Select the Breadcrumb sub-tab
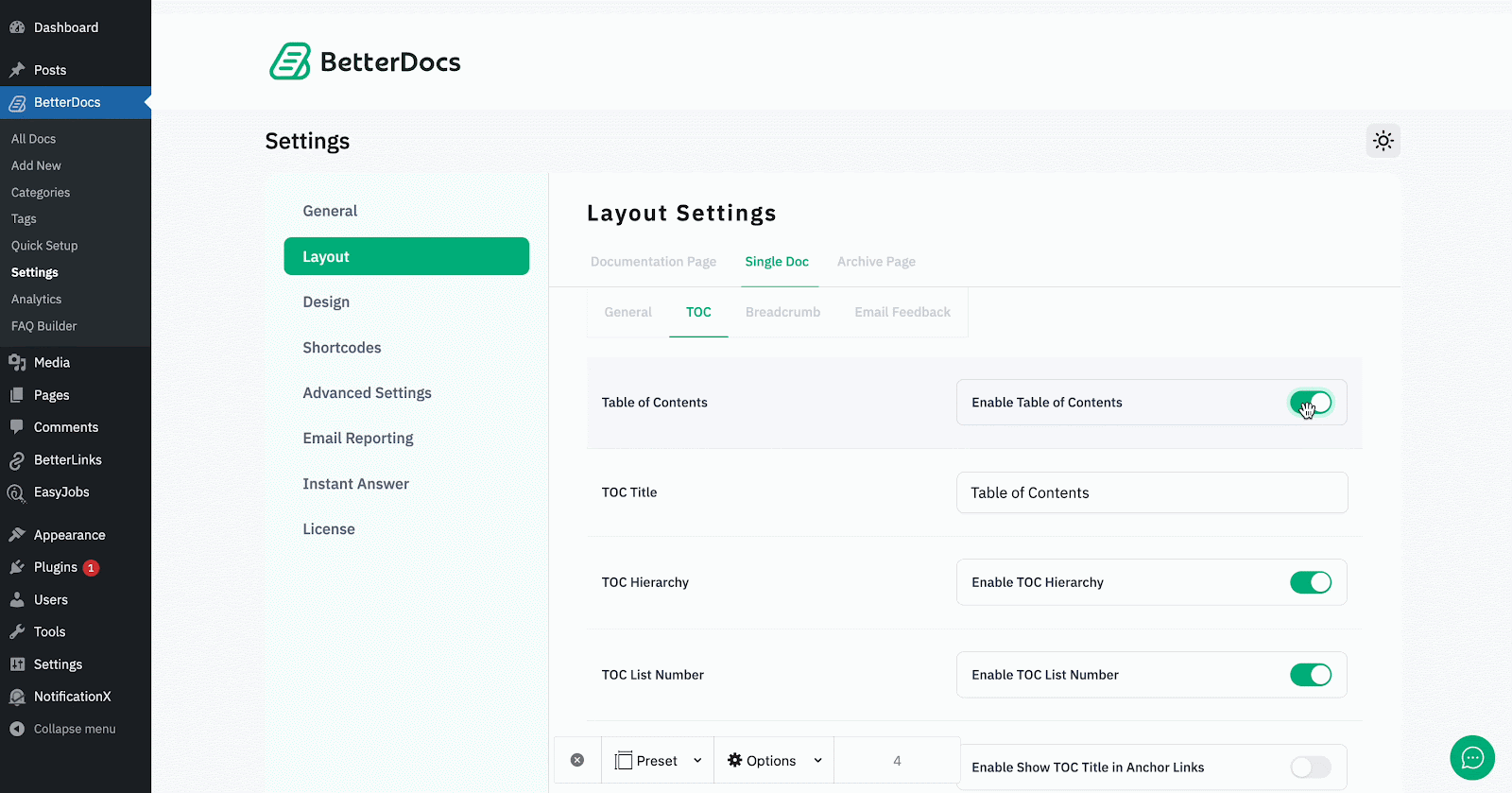Screen dimensions: 1512x793 click(x=782, y=312)
